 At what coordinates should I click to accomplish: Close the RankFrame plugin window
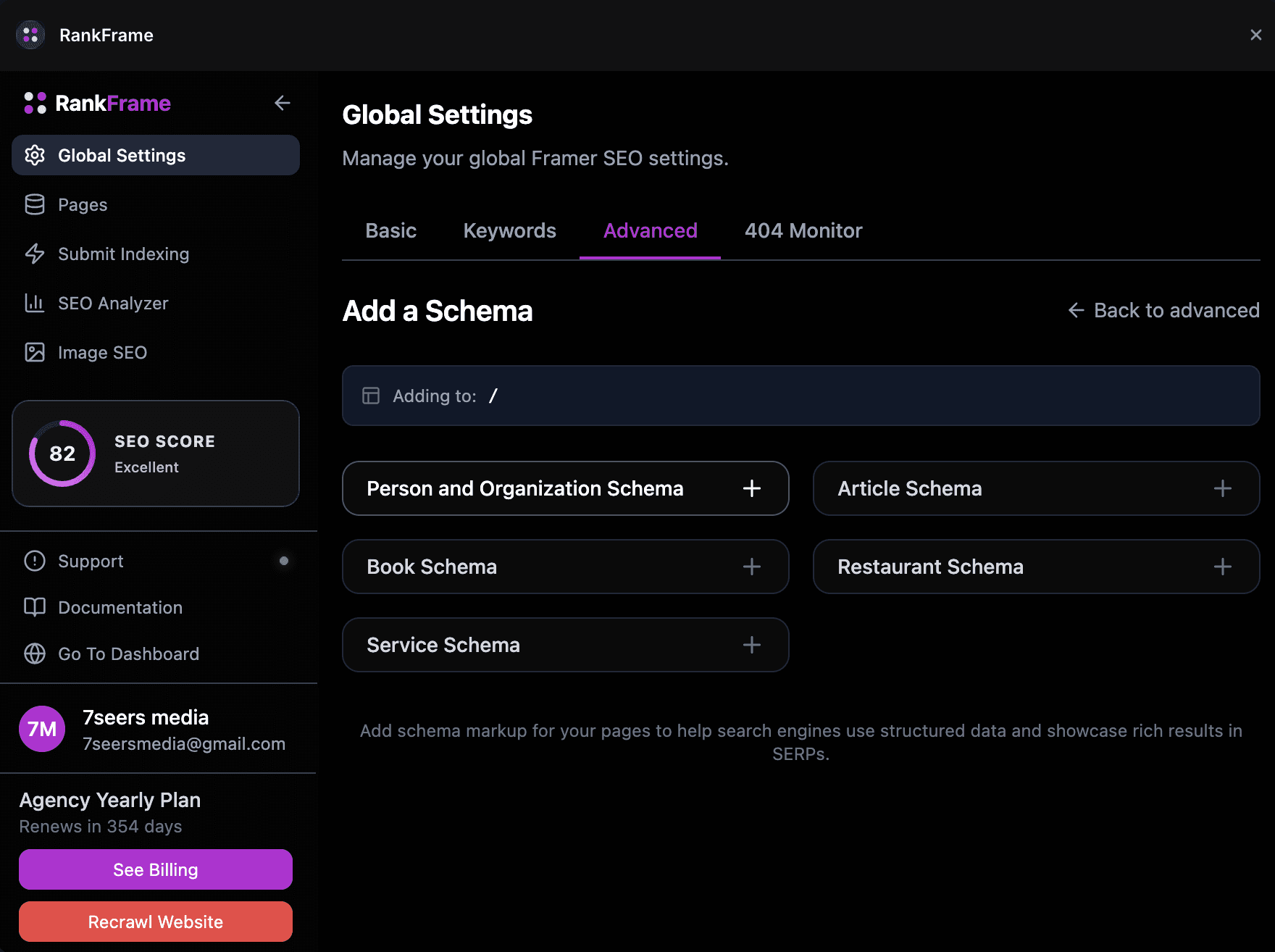1256,35
